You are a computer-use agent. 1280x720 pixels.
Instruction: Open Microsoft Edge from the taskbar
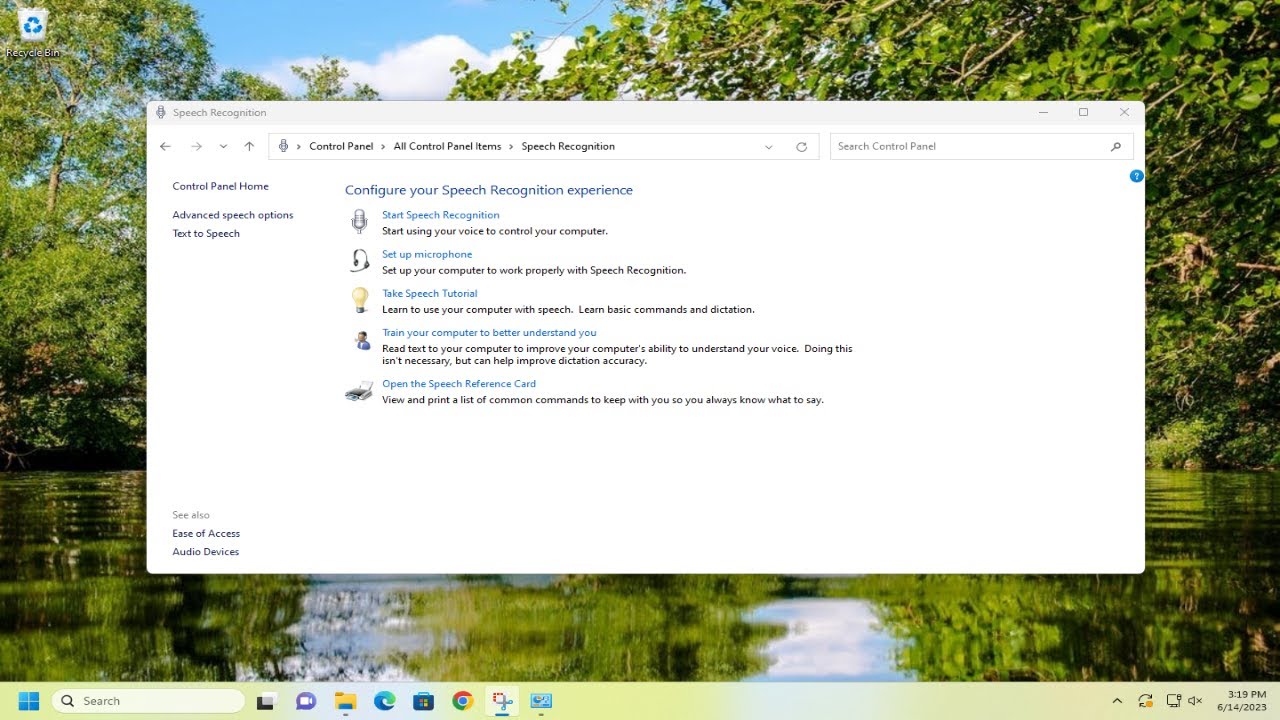tap(384, 701)
